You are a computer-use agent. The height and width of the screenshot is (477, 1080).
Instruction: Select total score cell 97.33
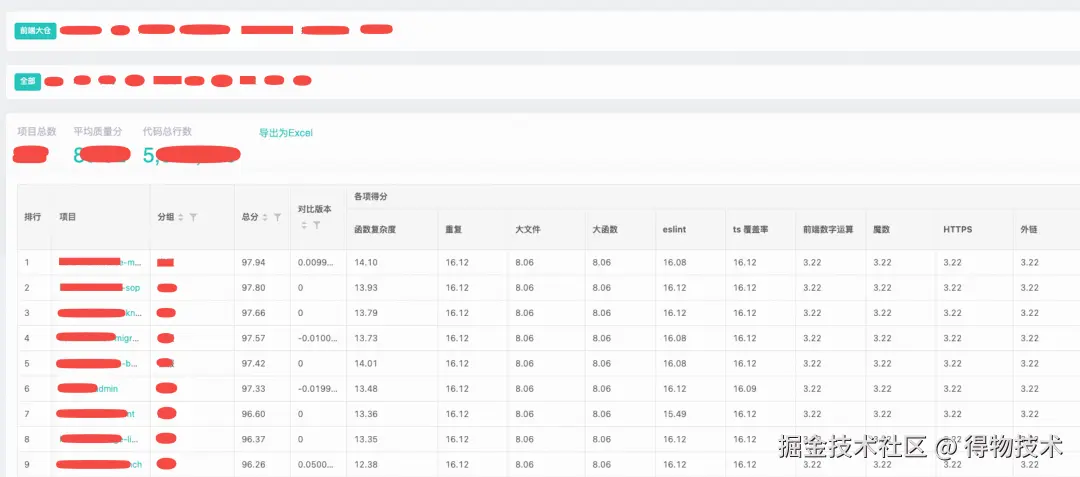pos(253,389)
